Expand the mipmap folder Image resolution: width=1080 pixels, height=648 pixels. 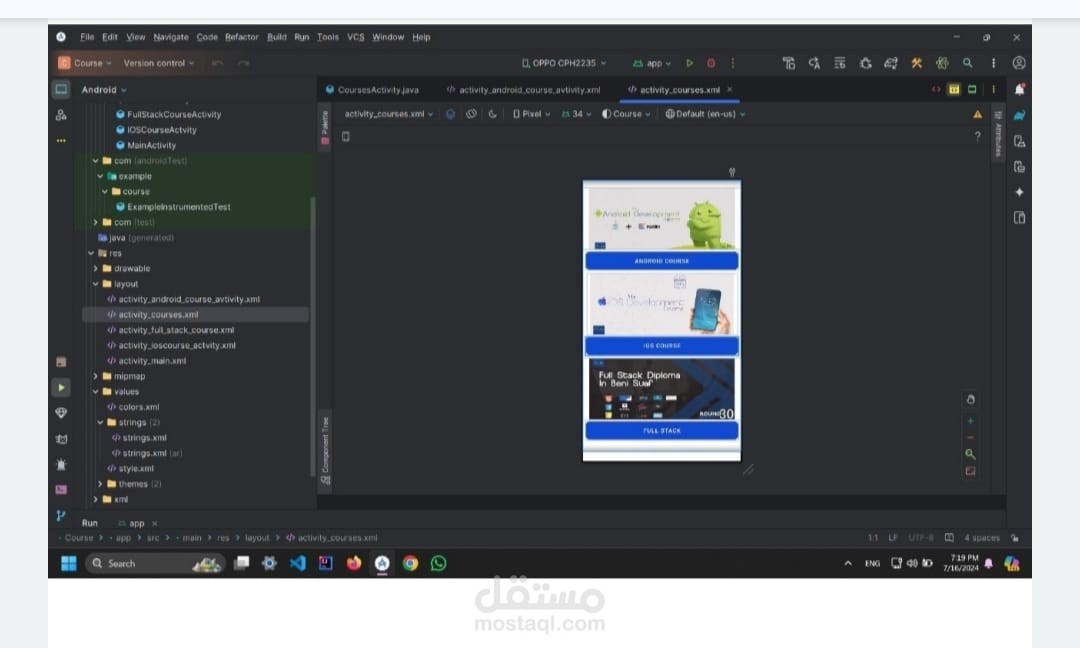[96, 376]
